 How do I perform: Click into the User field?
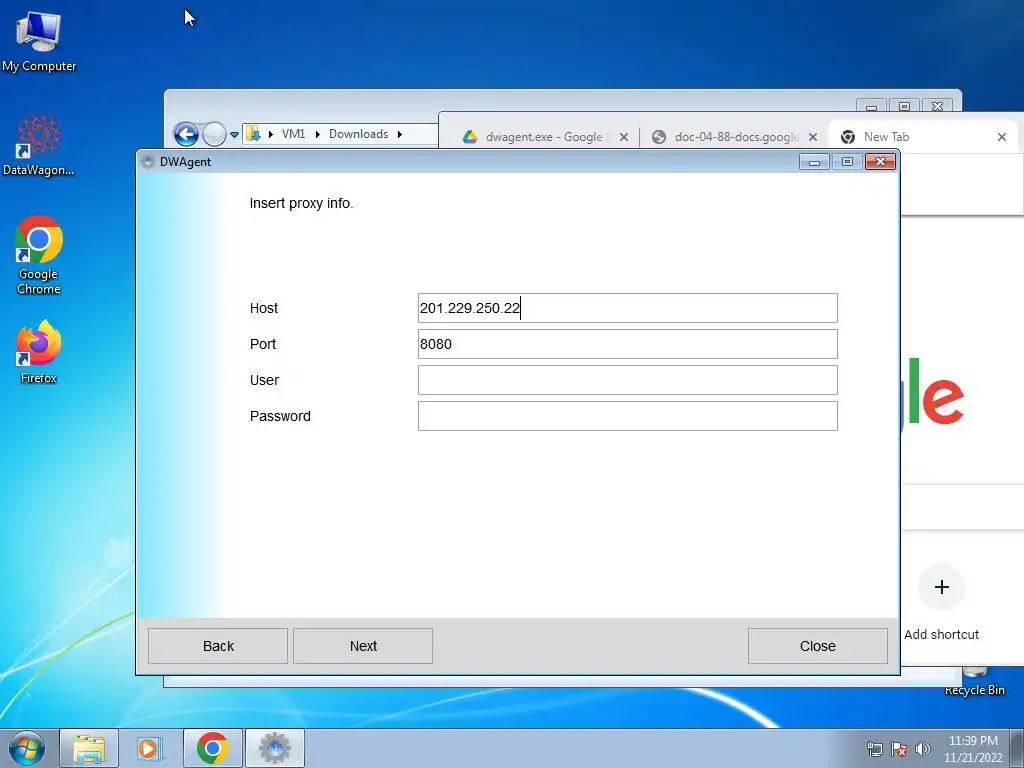[628, 380]
